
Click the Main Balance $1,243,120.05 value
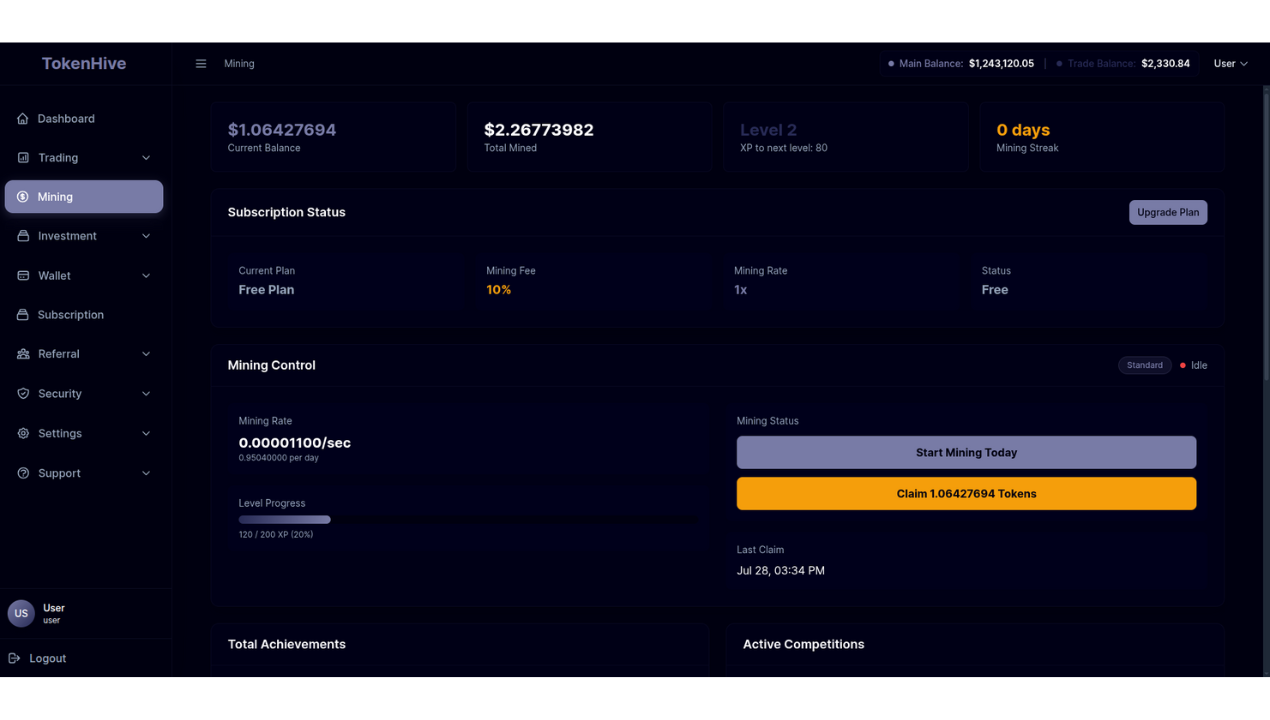coord(1001,64)
